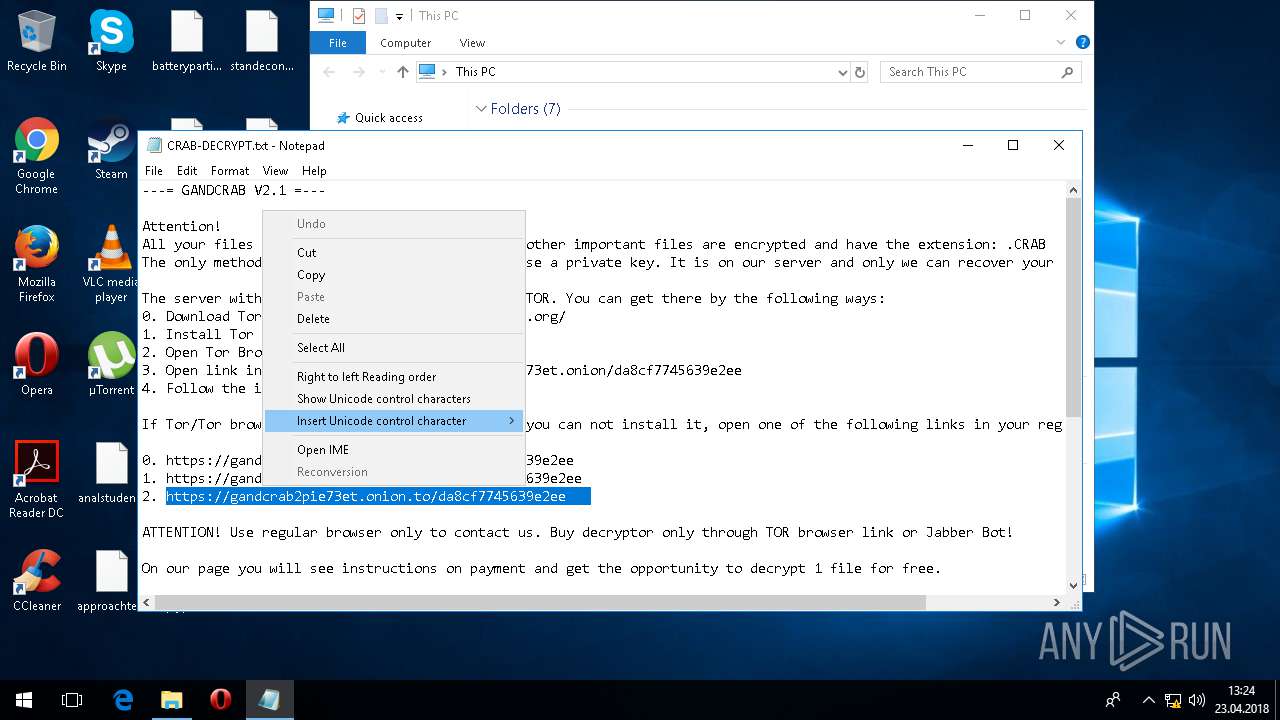
Task: Toggle Show Unicode control characters
Action: pyautogui.click(x=394, y=399)
